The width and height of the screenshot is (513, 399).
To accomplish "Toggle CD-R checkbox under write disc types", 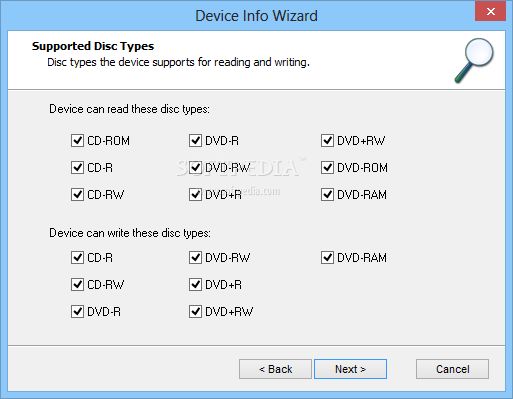I will [x=77, y=258].
